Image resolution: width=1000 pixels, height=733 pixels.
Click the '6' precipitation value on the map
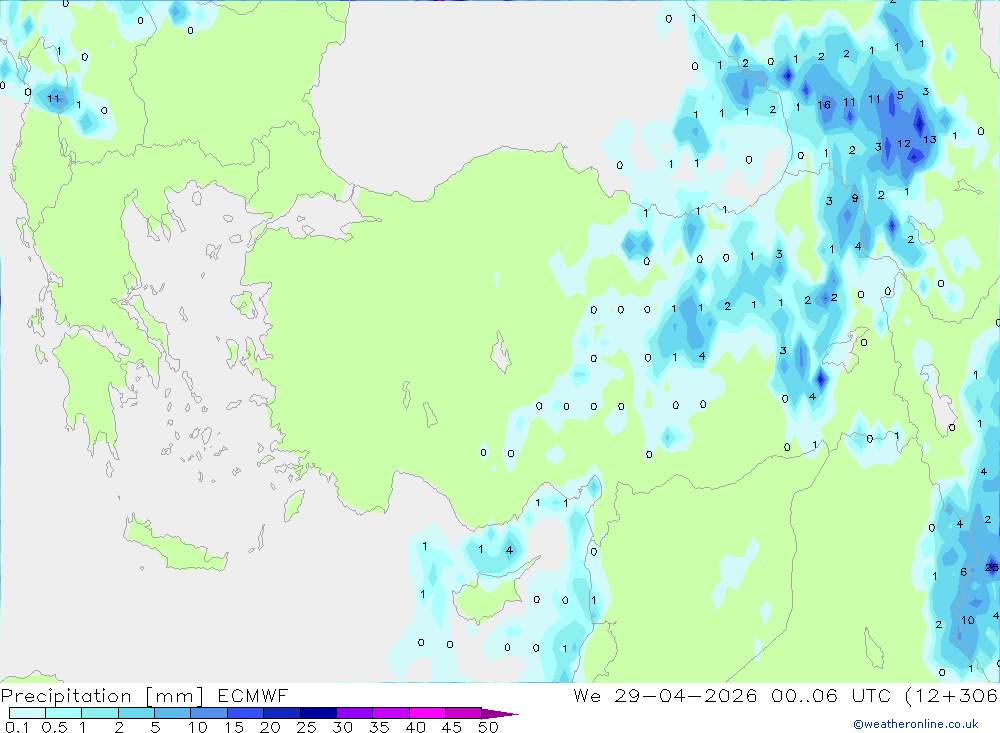[964, 572]
